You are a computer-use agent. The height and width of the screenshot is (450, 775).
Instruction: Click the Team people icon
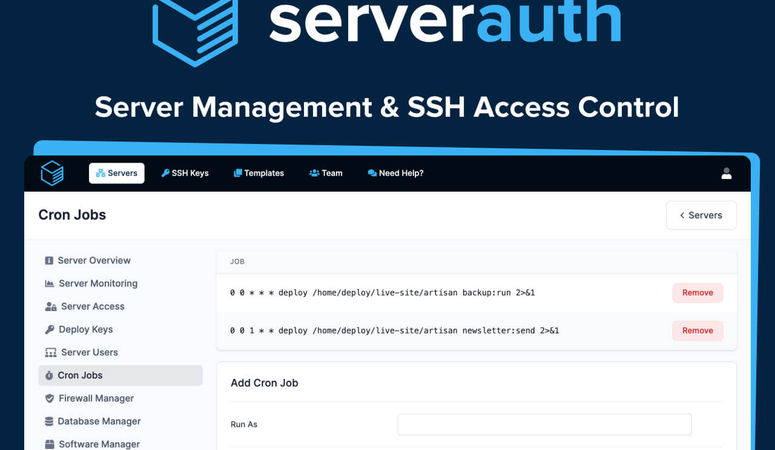(x=314, y=173)
